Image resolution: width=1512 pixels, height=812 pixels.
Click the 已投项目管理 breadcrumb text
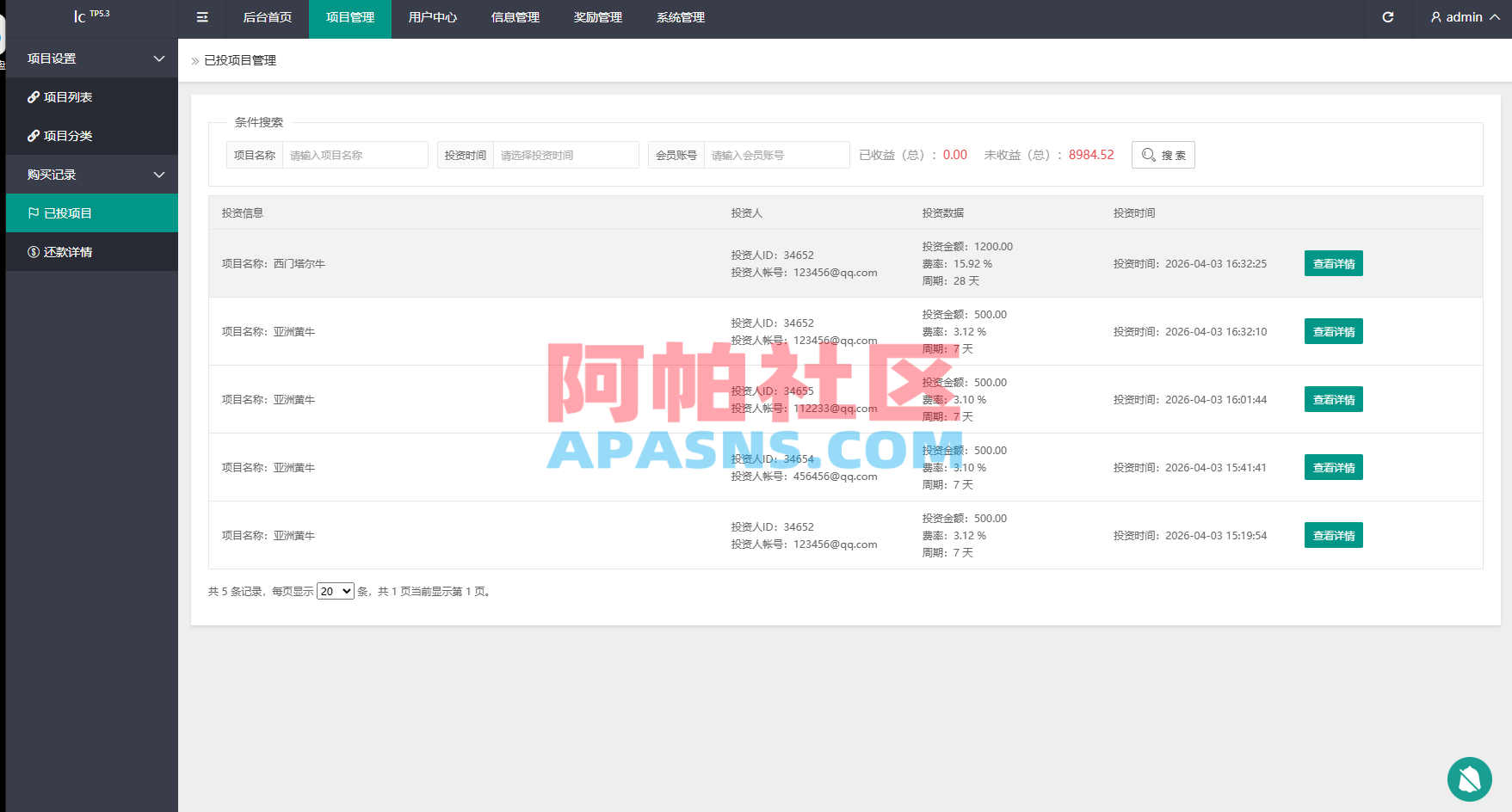(x=240, y=60)
